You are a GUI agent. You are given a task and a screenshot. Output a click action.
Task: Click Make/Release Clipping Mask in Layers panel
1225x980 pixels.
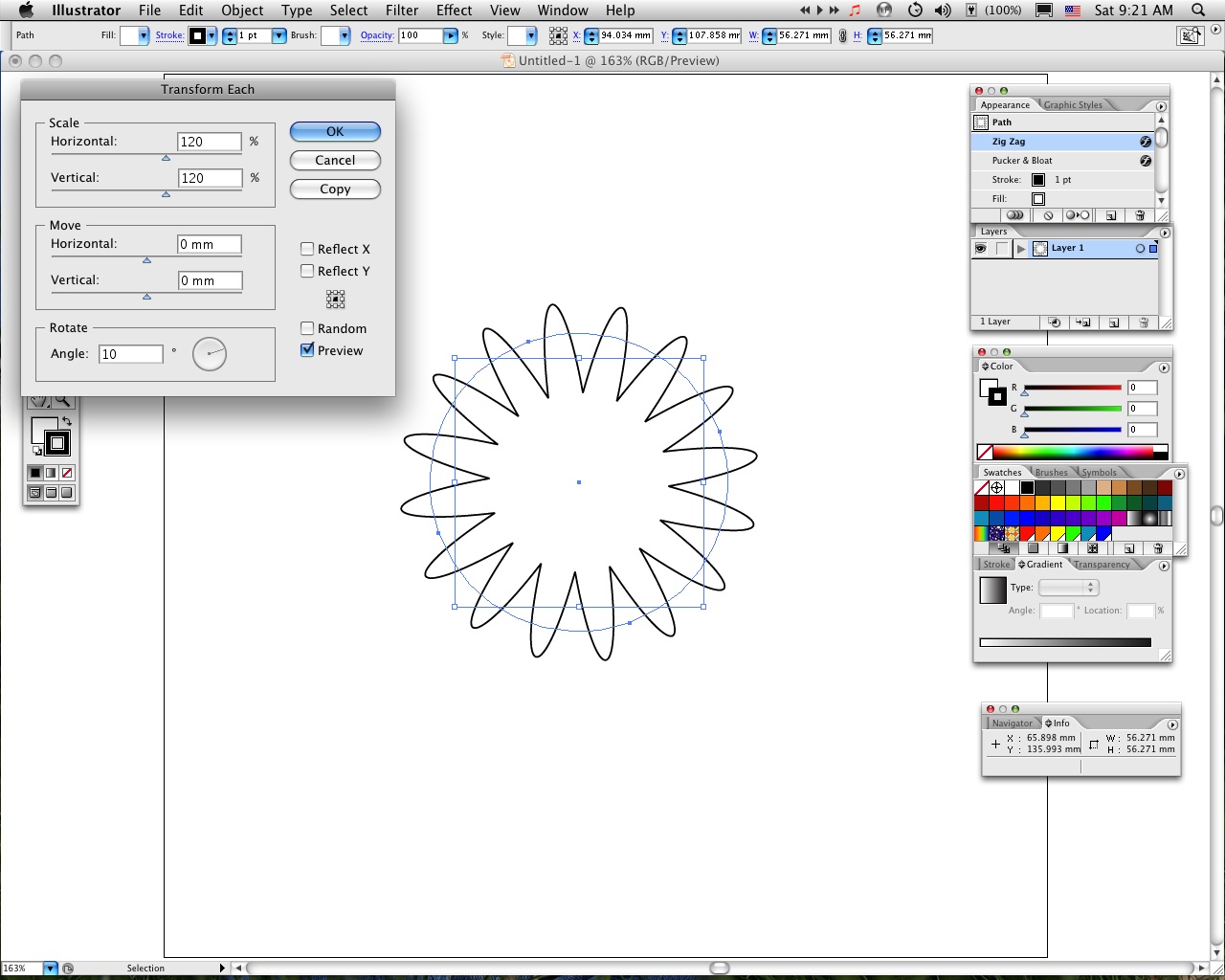click(x=1054, y=323)
